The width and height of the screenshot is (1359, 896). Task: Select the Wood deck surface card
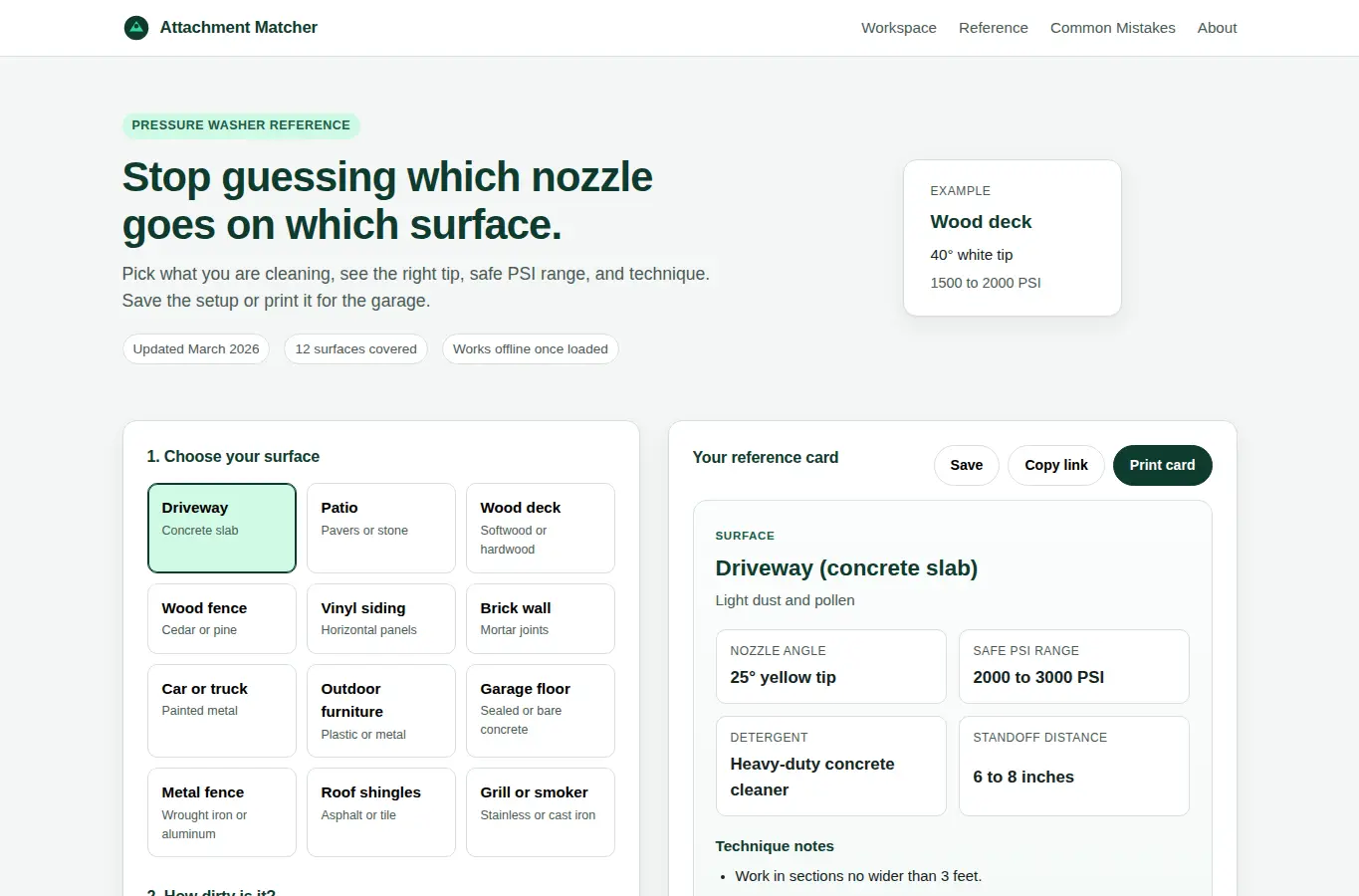click(541, 528)
